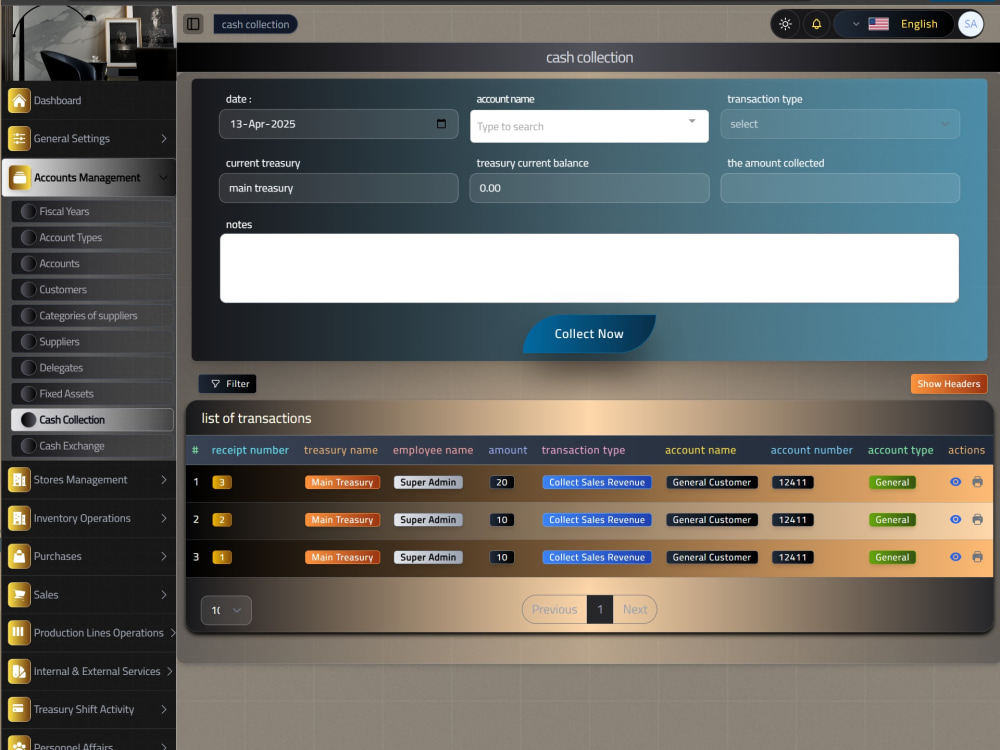The height and width of the screenshot is (750, 1000).
Task: Click account number column header
Action: coord(811,450)
